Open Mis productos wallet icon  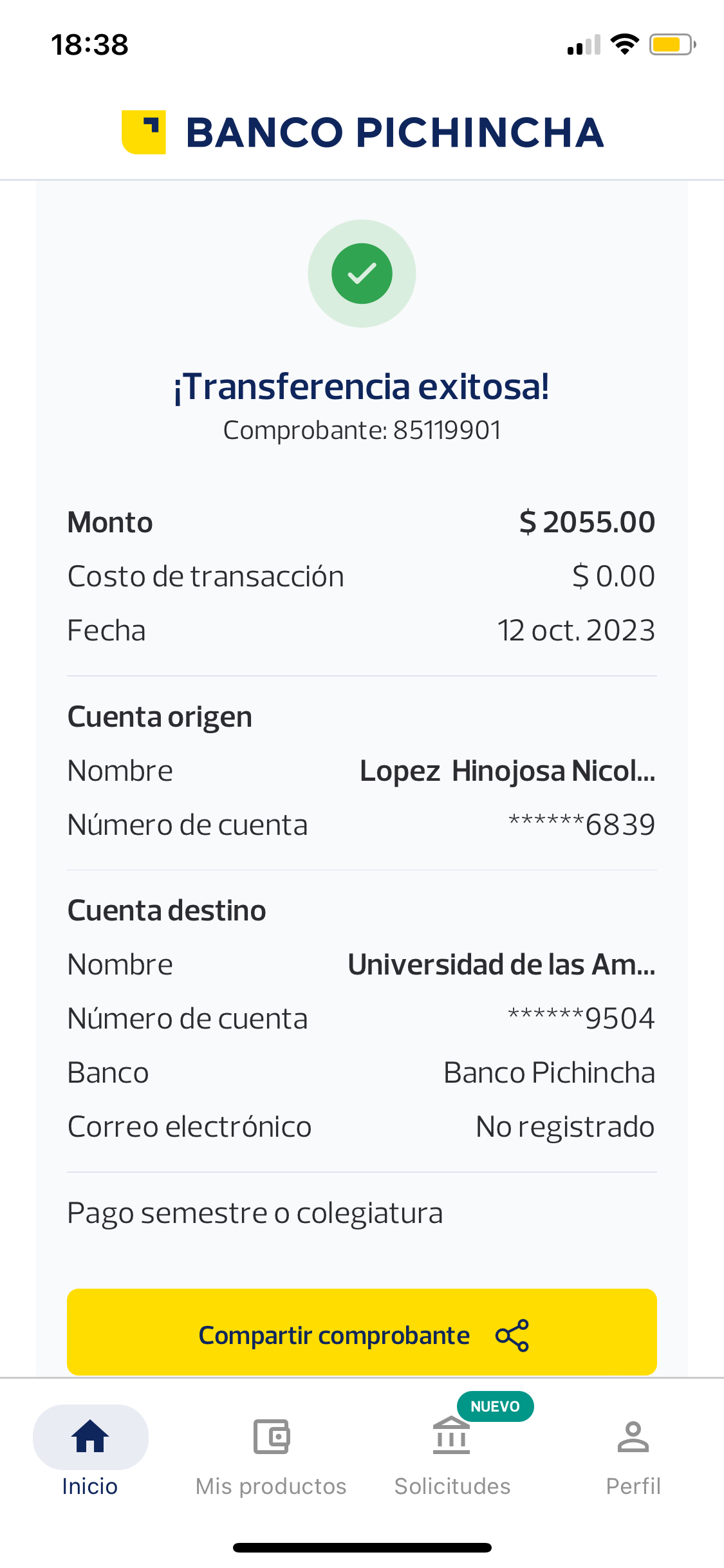(271, 1437)
